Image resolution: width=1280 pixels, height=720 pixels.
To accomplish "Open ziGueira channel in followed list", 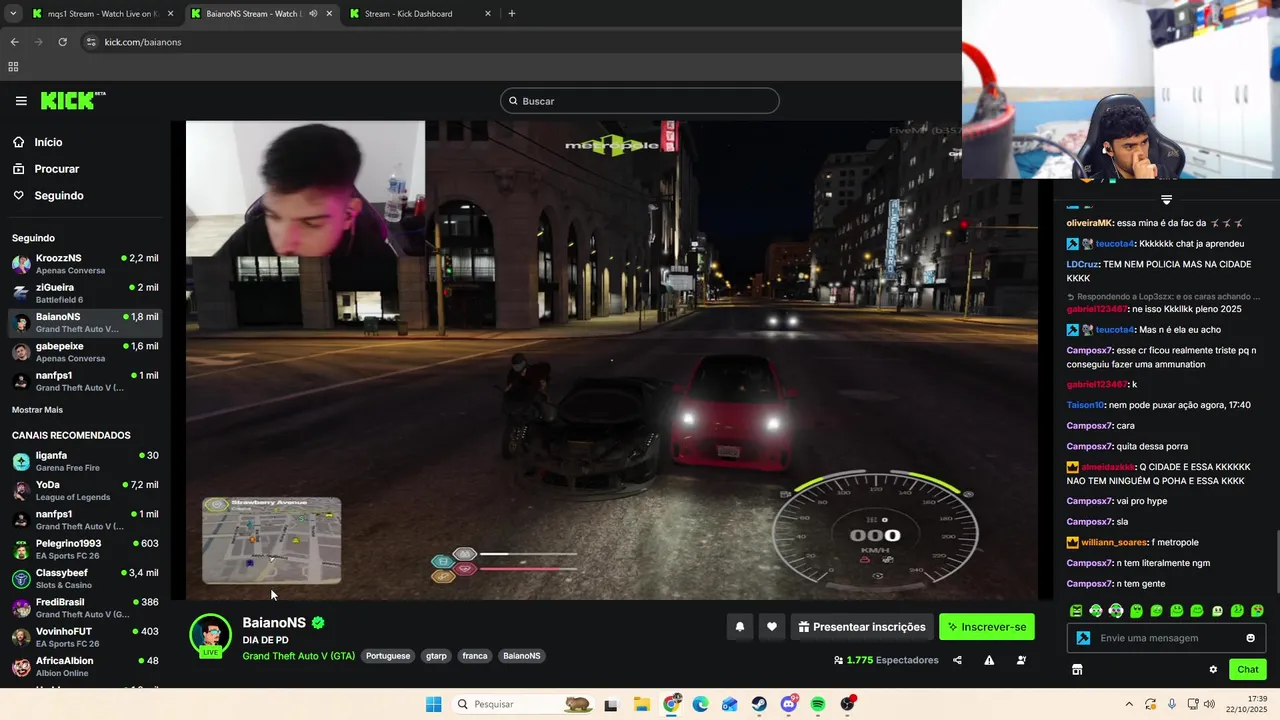I will pos(85,293).
